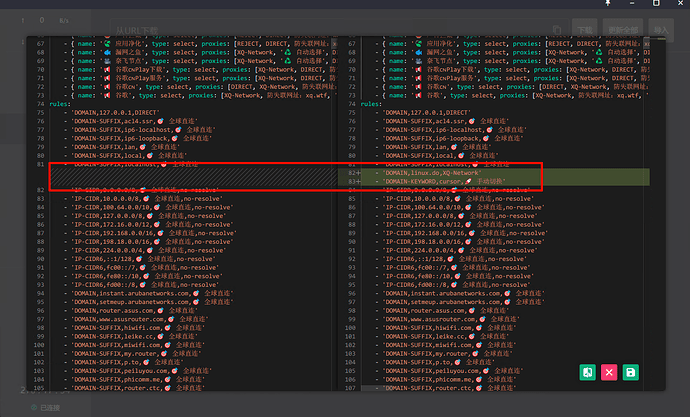Click the 更新全部 button
The width and height of the screenshot is (690, 417).
623,30
